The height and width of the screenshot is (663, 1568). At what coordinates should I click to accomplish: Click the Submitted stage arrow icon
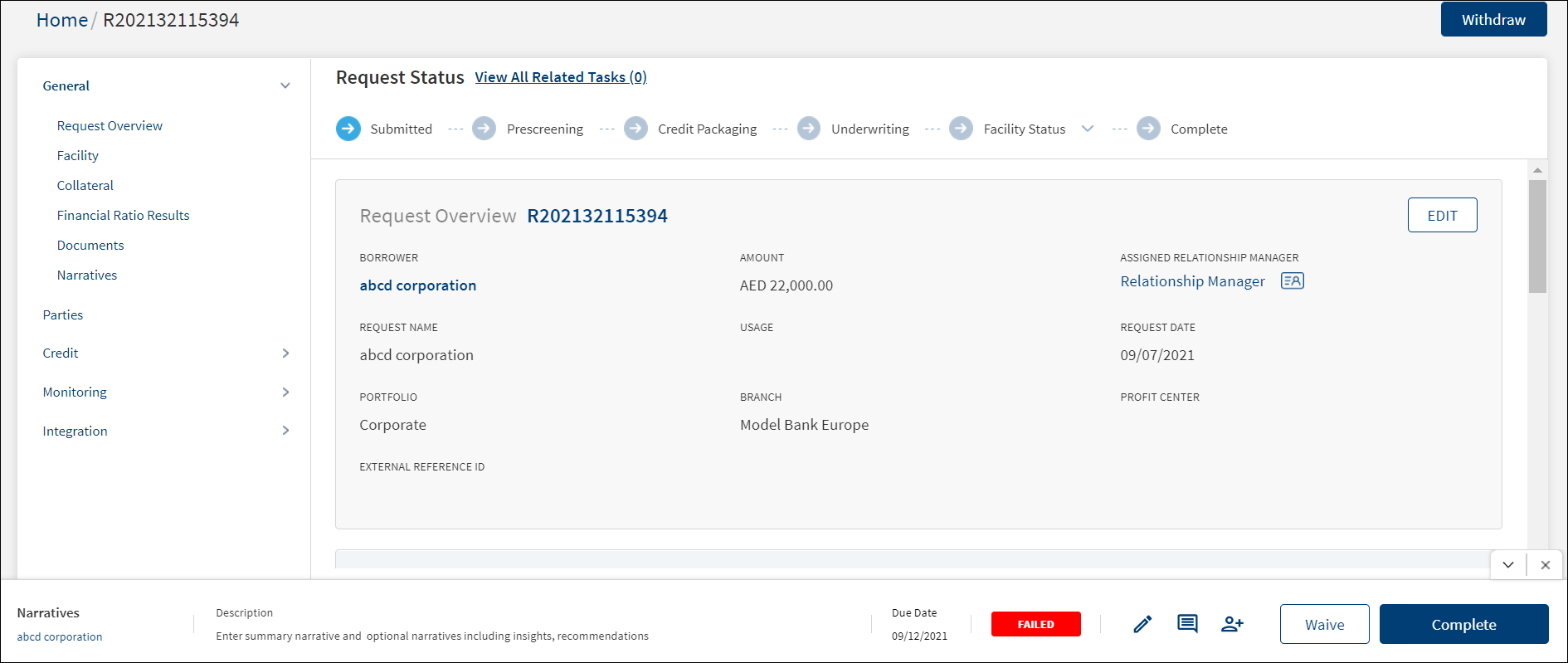tap(348, 129)
